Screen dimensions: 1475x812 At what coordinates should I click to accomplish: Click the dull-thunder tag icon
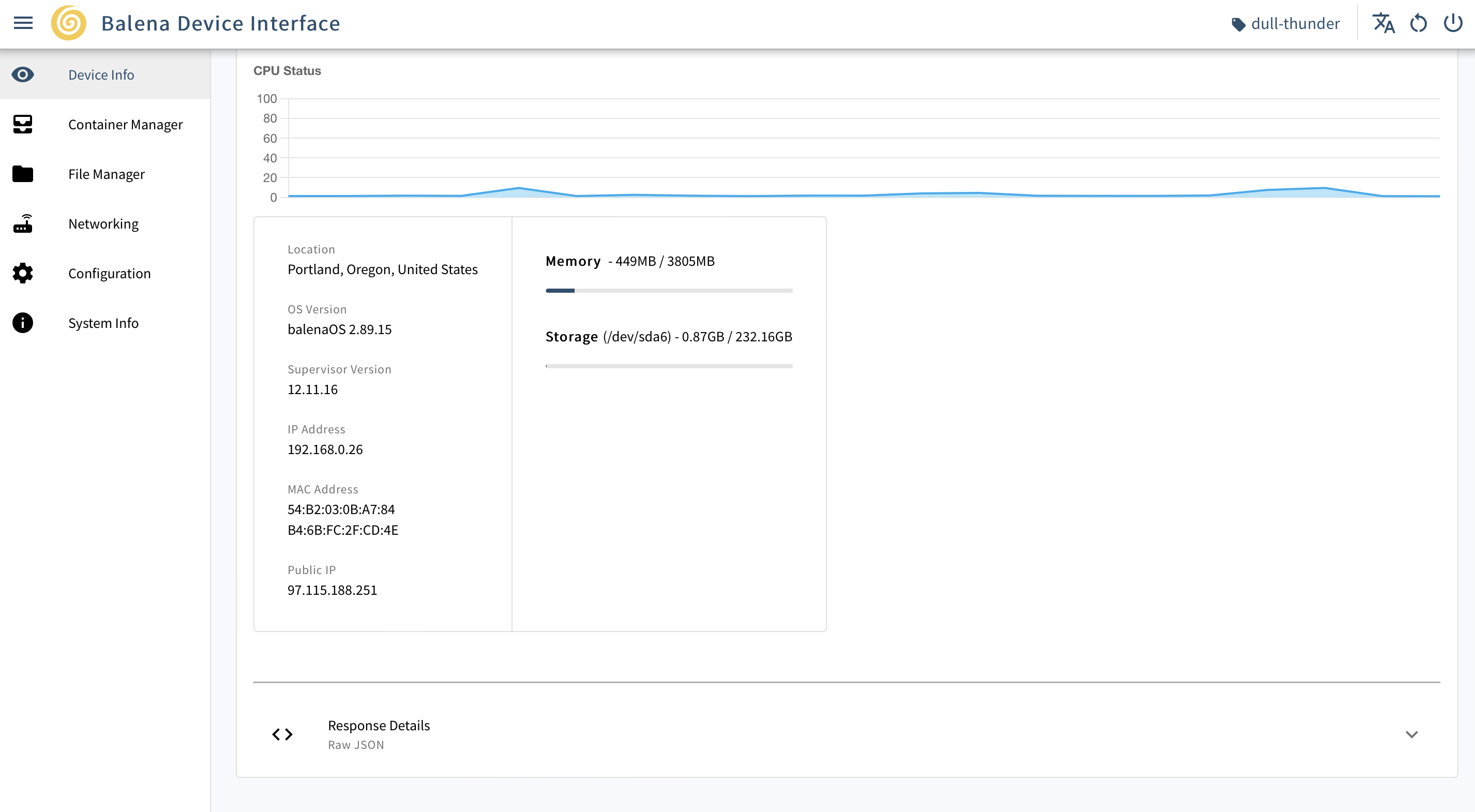coord(1238,24)
